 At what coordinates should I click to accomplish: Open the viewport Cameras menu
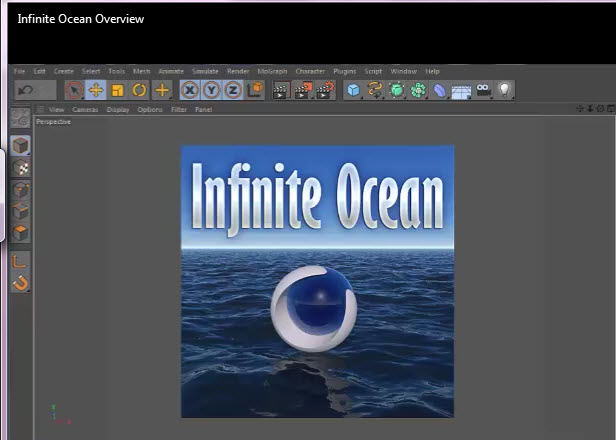click(85, 110)
